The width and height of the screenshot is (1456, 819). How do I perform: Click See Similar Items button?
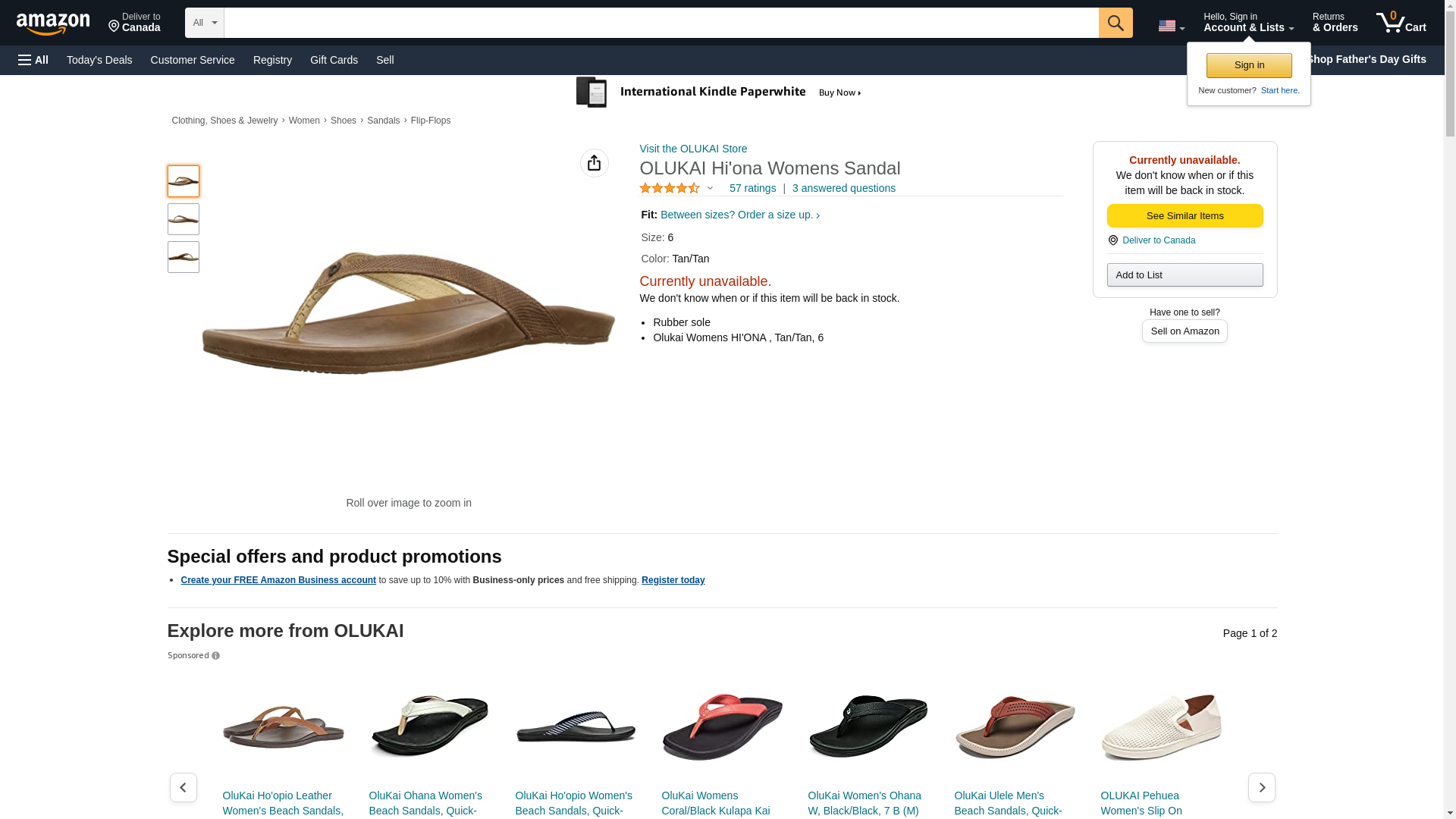pos(1185,216)
